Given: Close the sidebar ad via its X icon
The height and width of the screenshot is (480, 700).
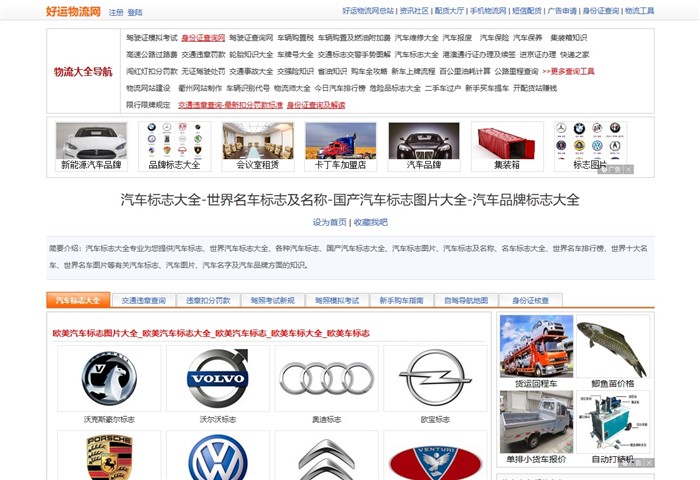Looking at the screenshot, I should 649,463.
